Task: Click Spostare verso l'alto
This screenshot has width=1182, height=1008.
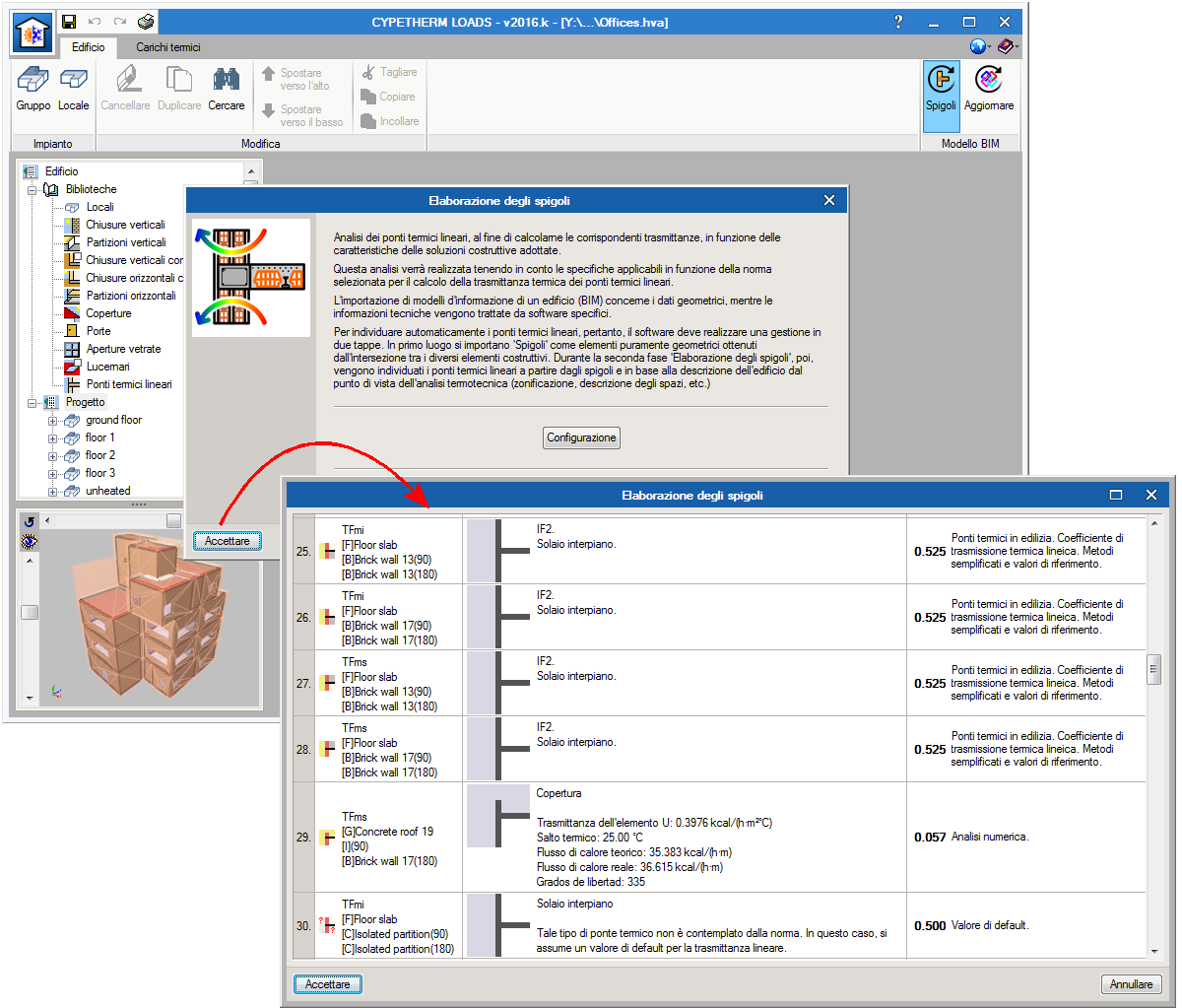Action: (295, 79)
